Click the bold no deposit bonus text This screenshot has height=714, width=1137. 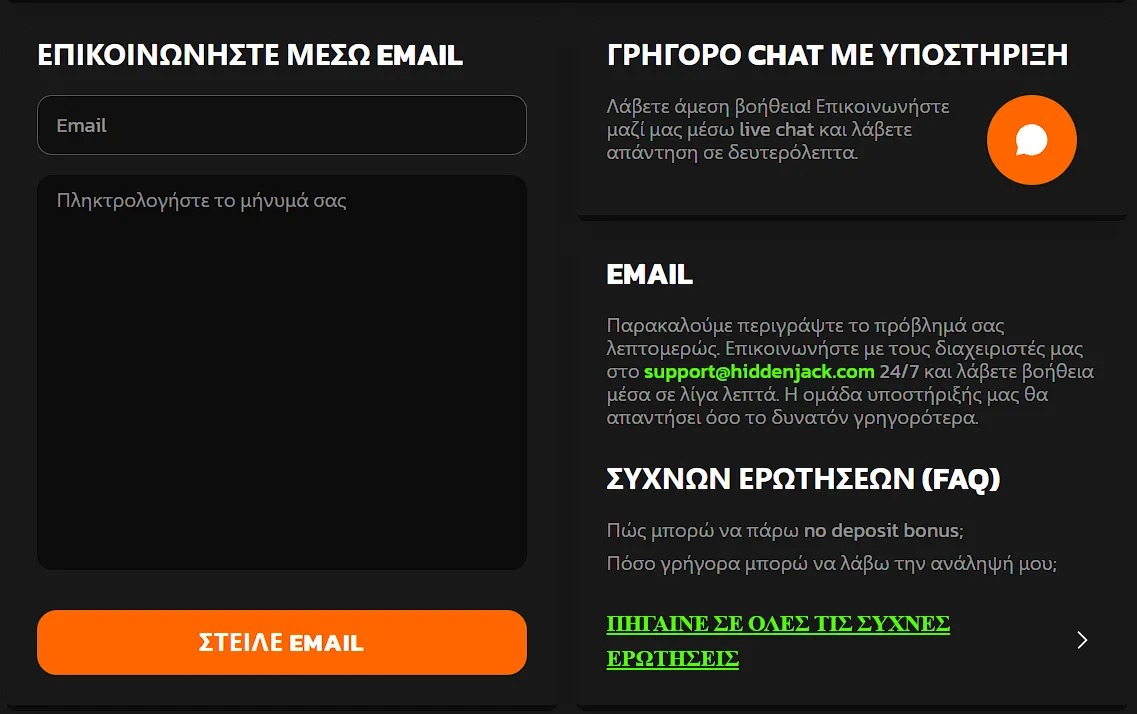[880, 530]
